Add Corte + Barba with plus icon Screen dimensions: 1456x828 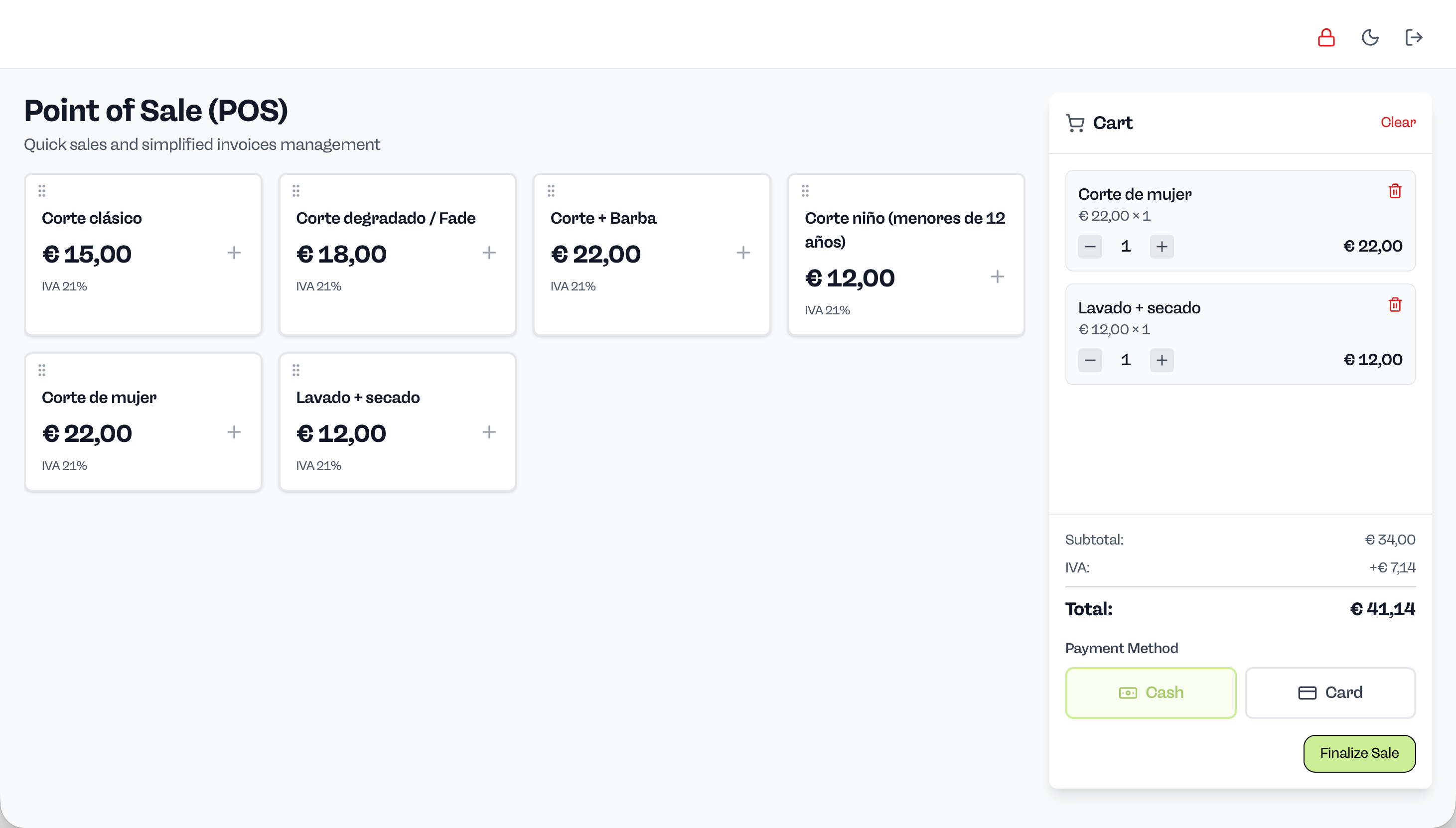743,253
